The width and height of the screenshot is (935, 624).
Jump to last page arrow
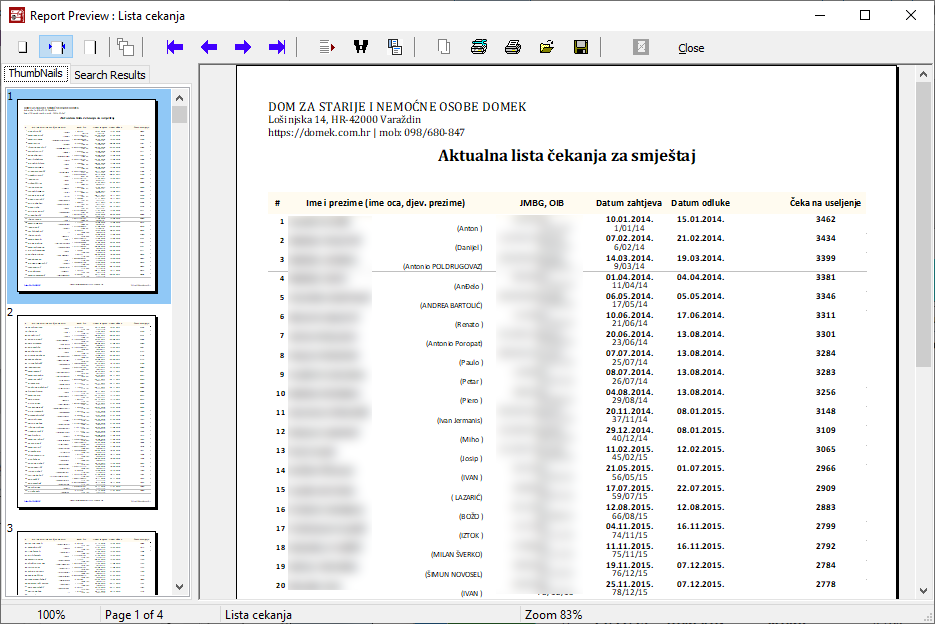coord(277,47)
